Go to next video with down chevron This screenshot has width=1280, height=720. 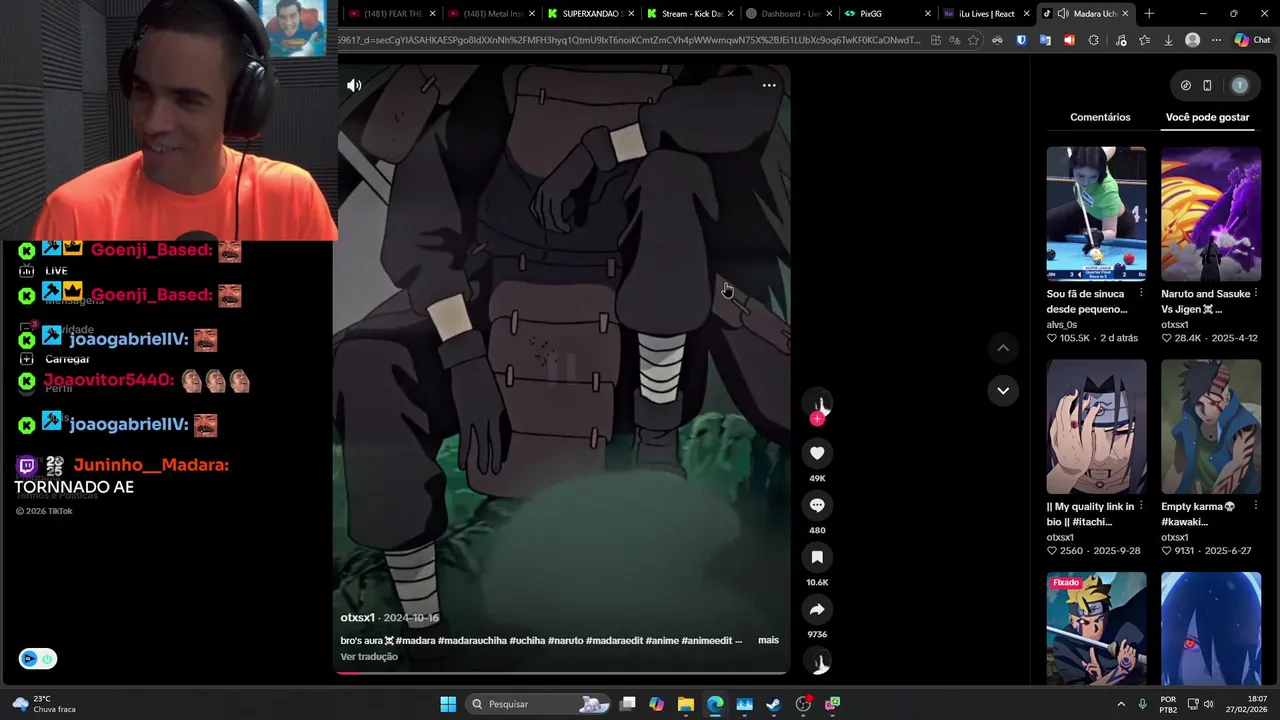click(1003, 390)
